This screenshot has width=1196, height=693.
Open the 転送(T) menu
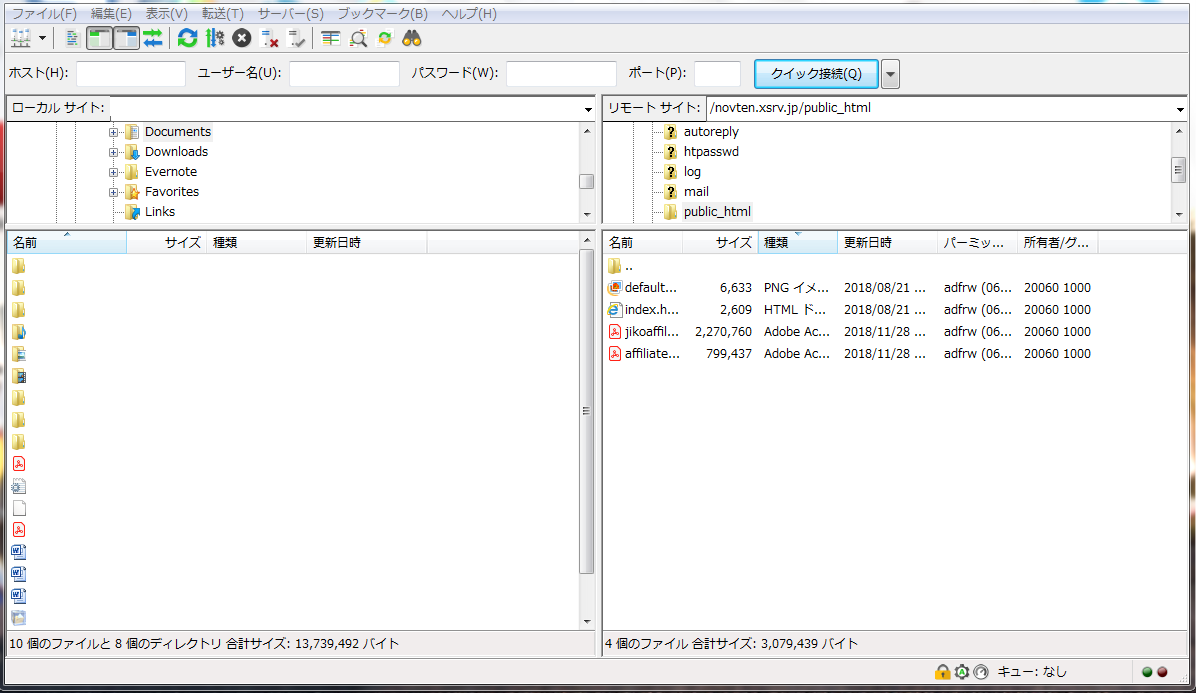pos(221,14)
